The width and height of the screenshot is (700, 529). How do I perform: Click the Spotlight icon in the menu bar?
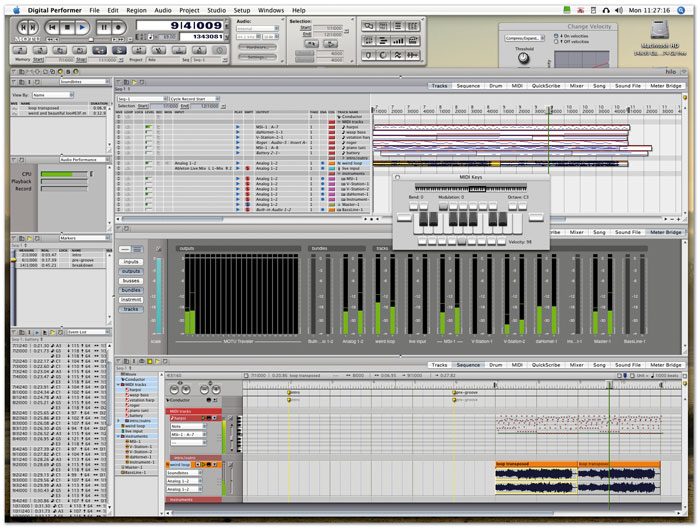pos(681,10)
